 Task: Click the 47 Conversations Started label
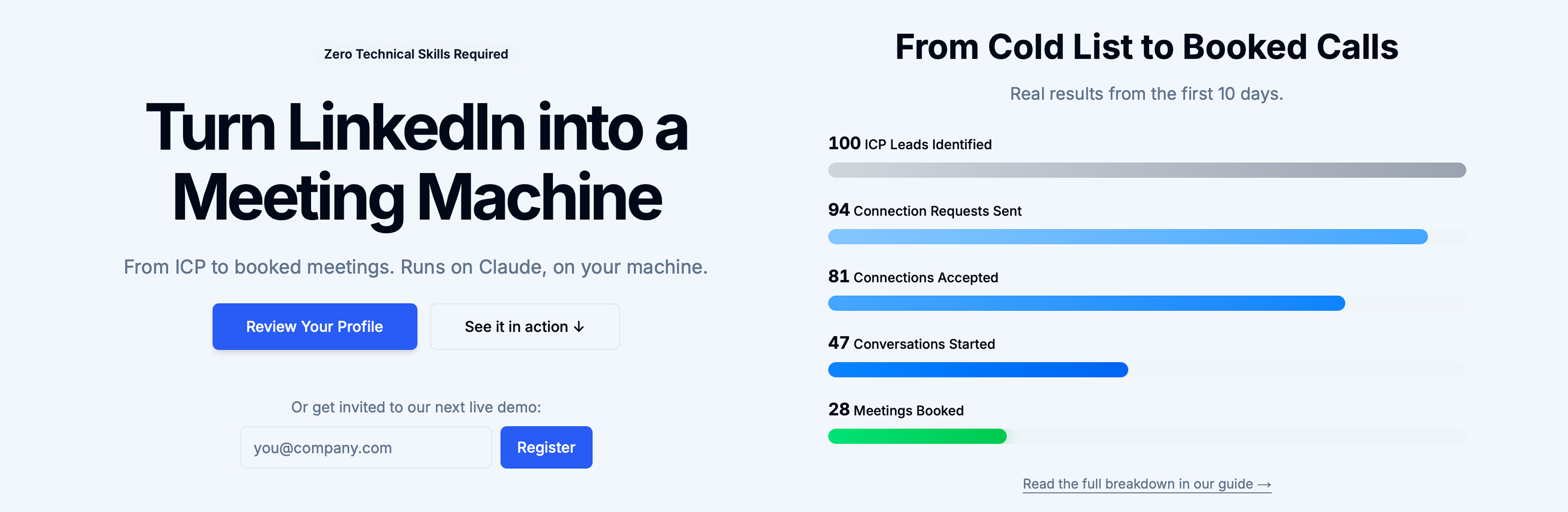pyautogui.click(x=911, y=344)
